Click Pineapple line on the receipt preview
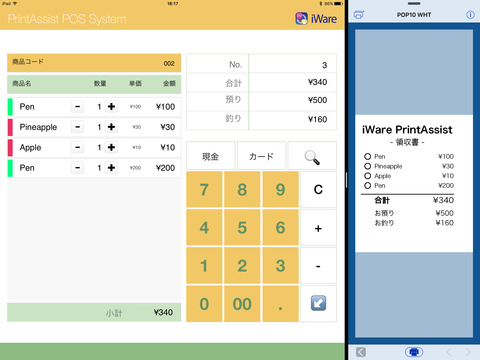The width and height of the screenshot is (480, 360). pos(409,166)
